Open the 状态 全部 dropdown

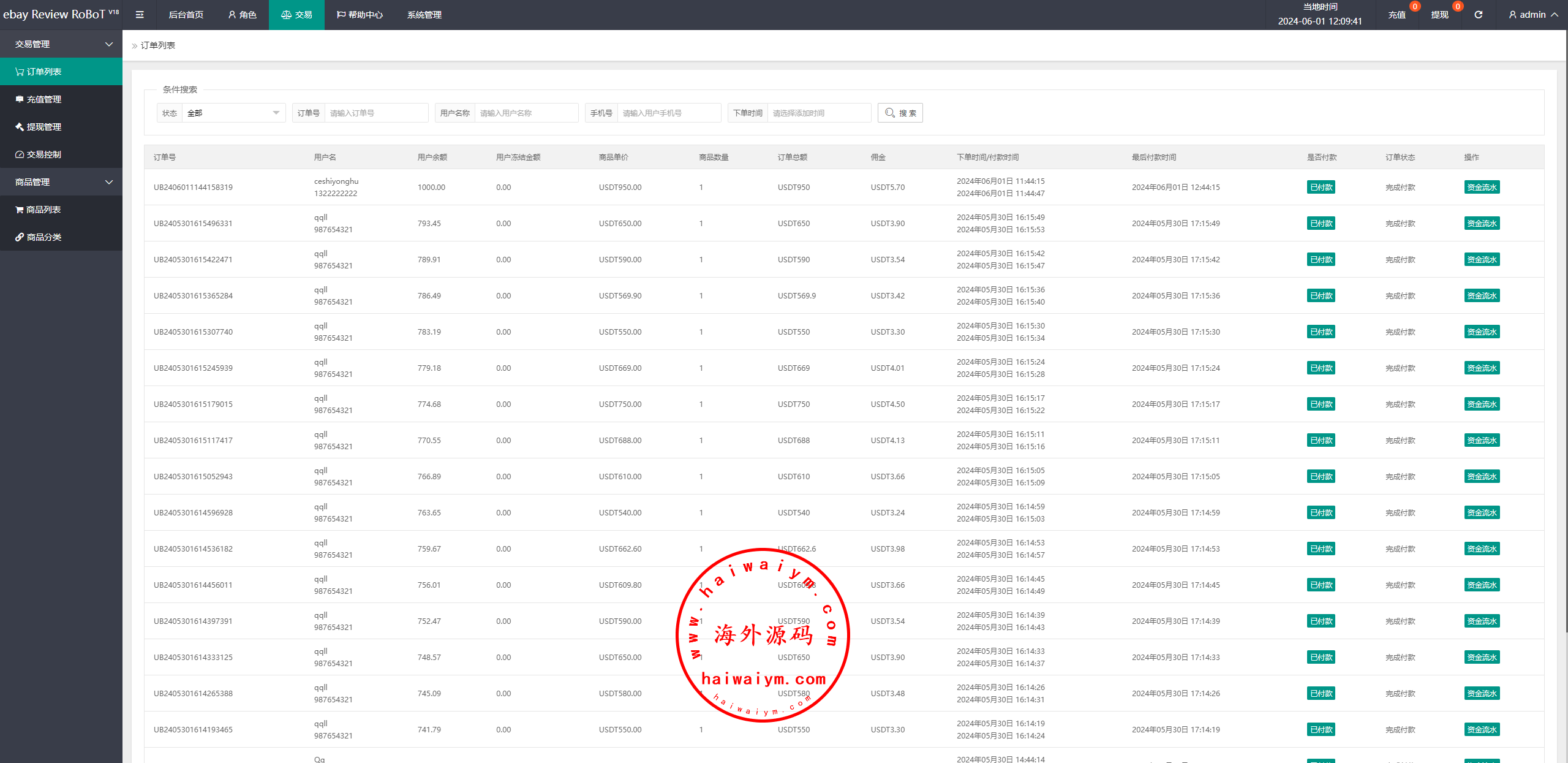(x=233, y=113)
